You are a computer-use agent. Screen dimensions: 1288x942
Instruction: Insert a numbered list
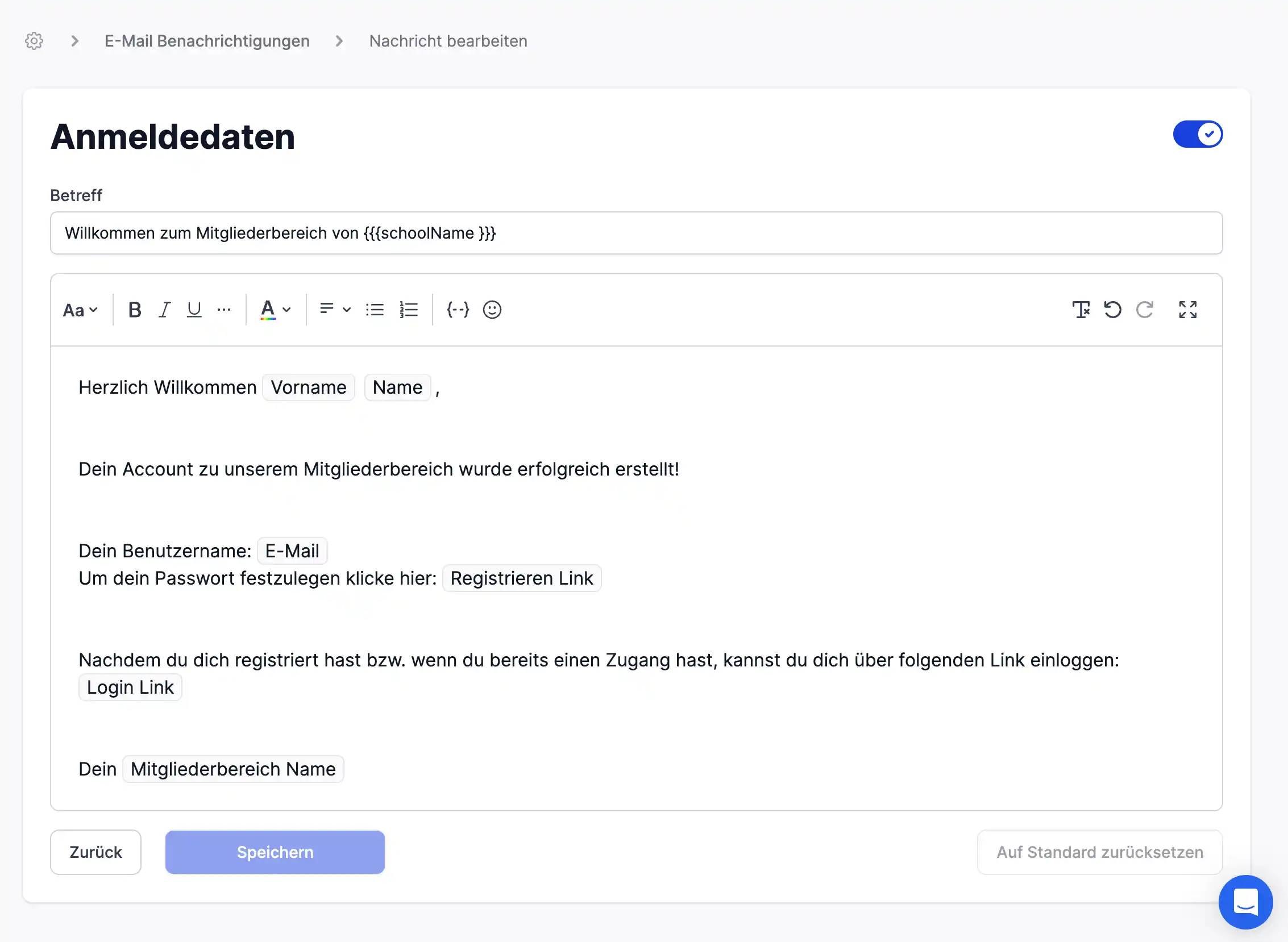pos(409,310)
